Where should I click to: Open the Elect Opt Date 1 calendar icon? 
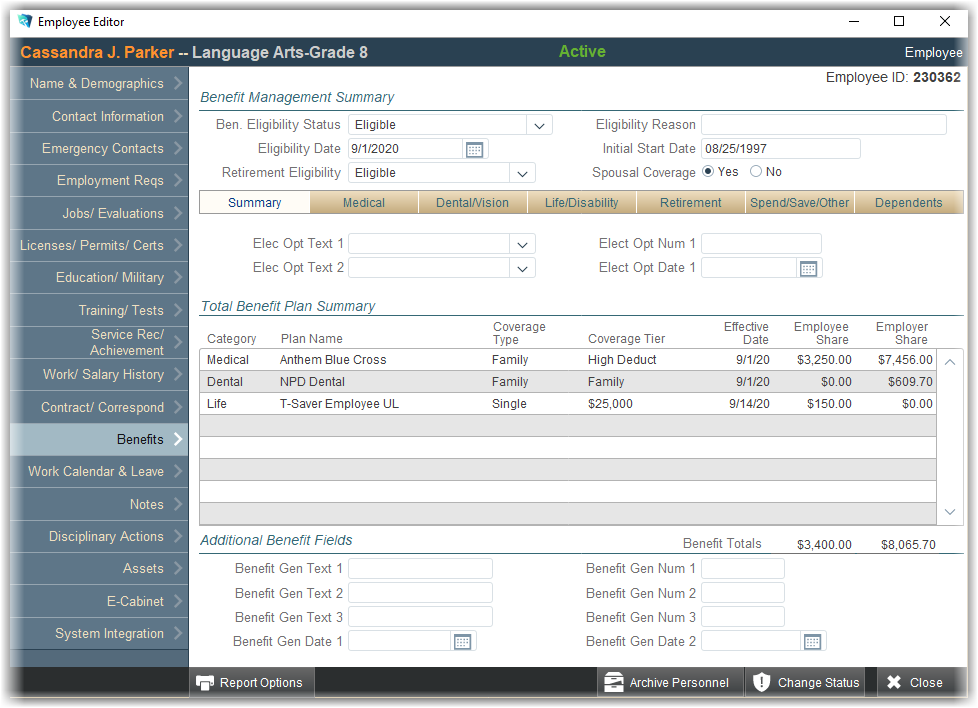click(x=809, y=268)
